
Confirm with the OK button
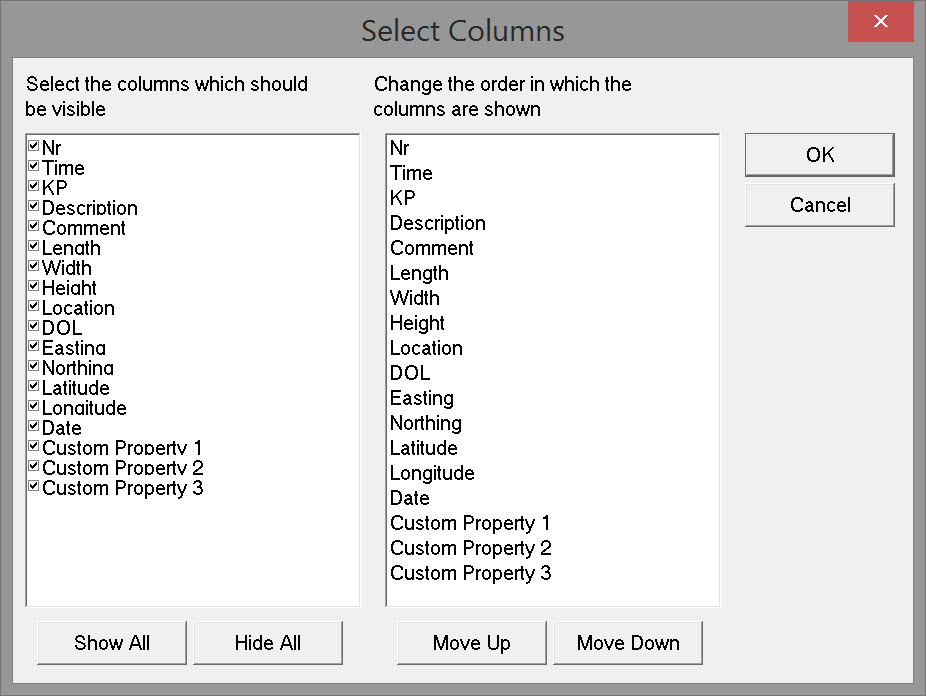point(820,155)
